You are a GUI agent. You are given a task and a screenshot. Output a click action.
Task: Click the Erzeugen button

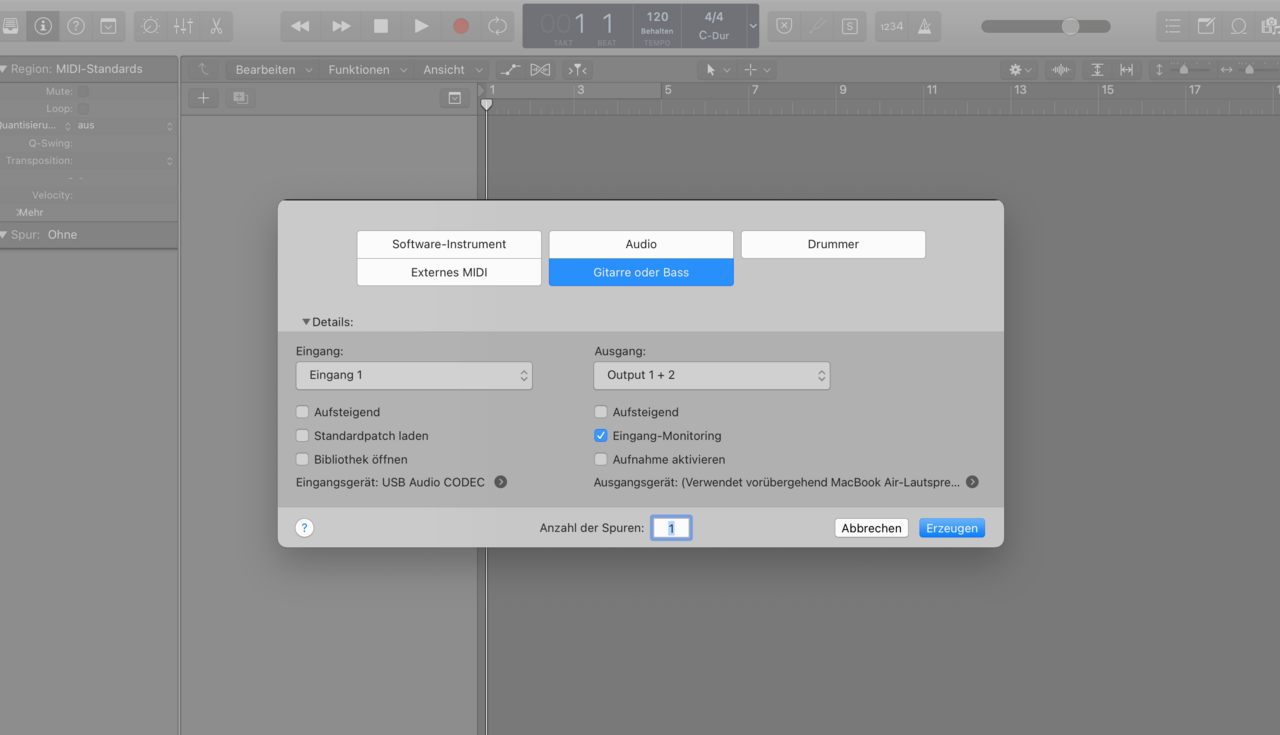(951, 528)
